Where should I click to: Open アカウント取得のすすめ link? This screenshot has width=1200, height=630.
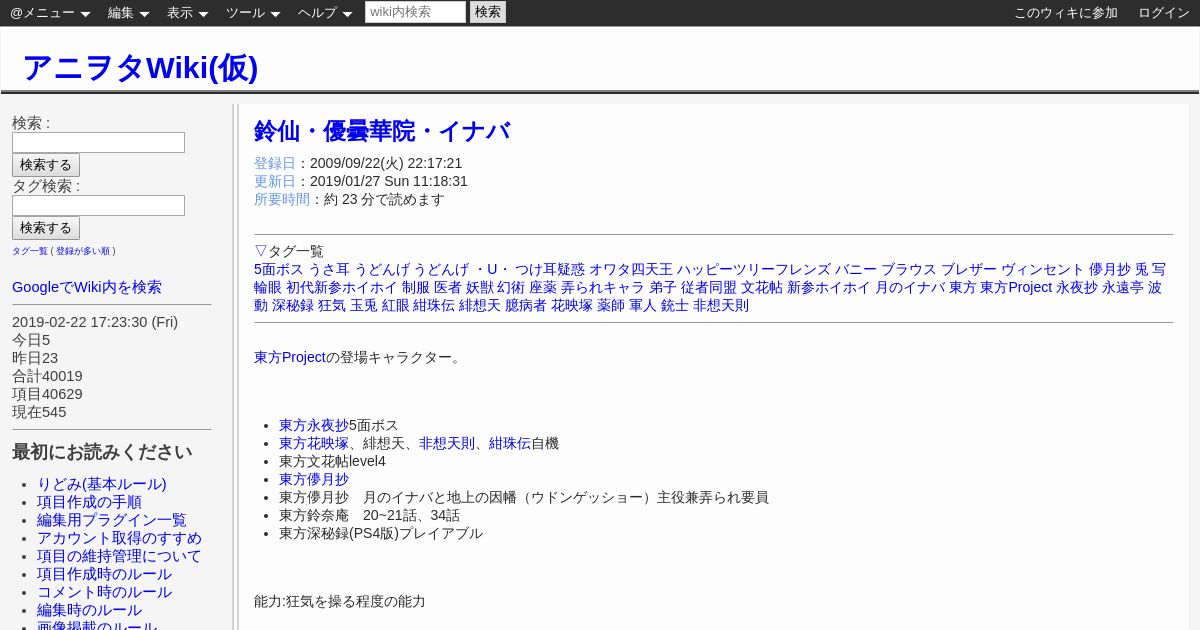click(x=119, y=538)
